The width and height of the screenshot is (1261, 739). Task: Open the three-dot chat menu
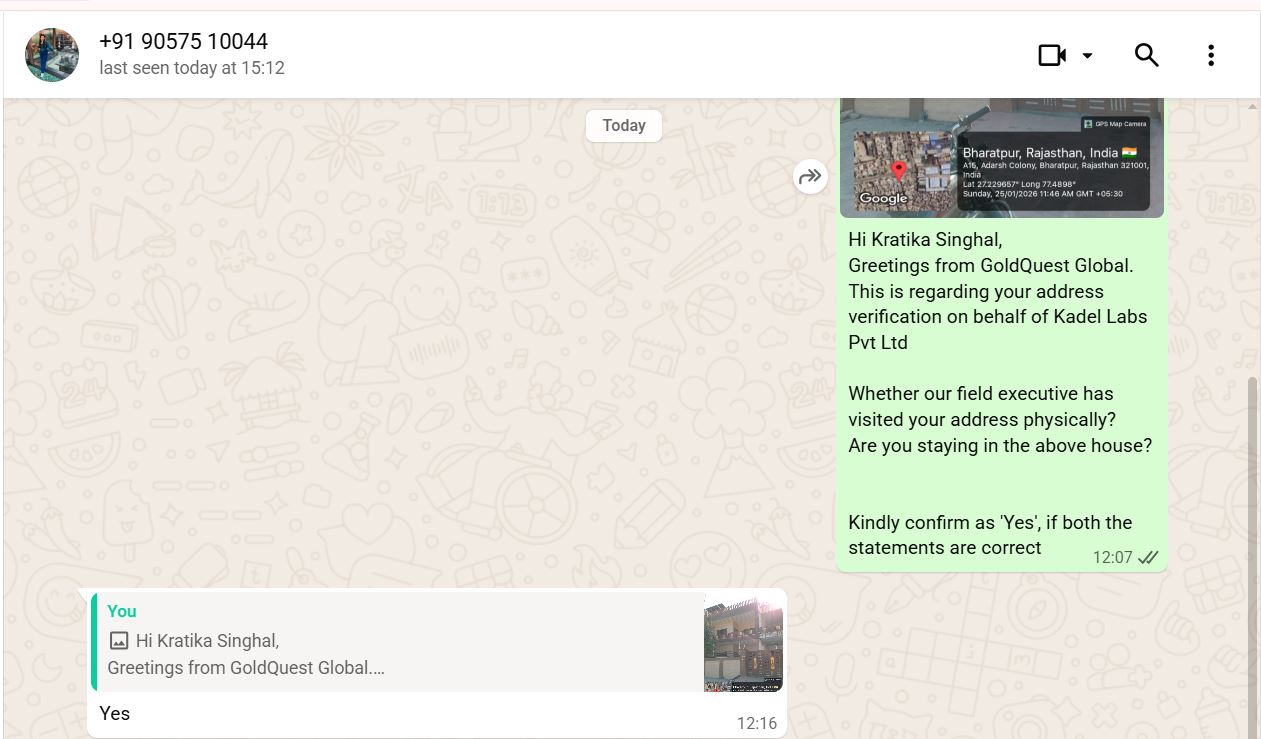1210,55
